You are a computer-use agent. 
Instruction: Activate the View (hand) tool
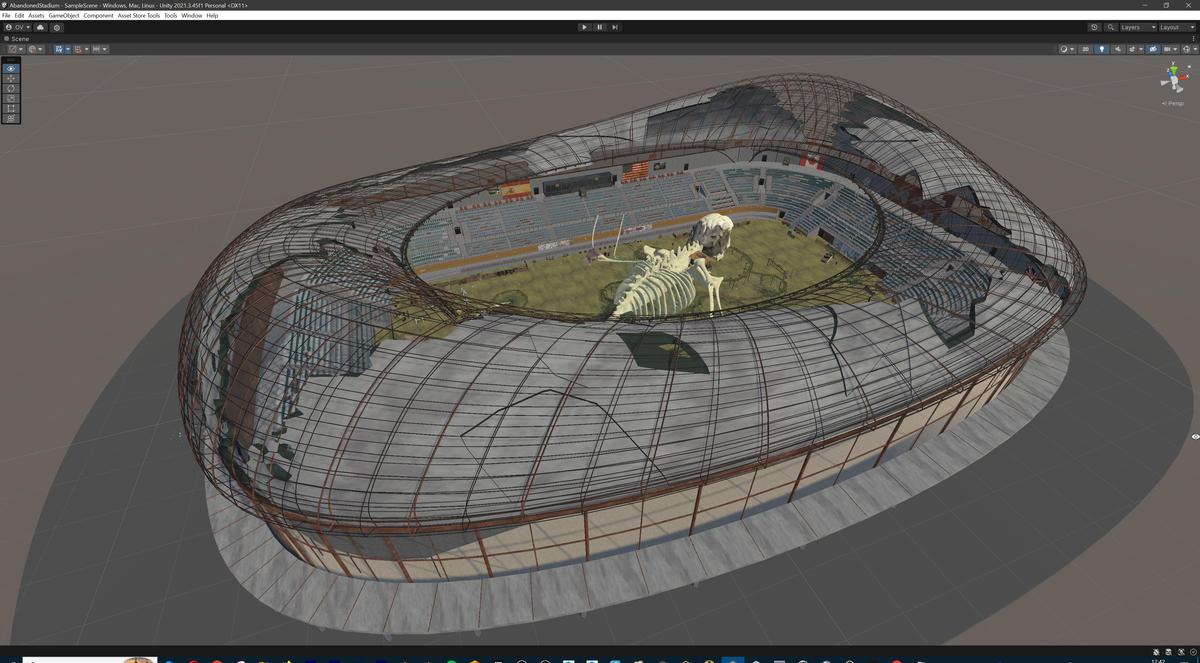(10, 68)
